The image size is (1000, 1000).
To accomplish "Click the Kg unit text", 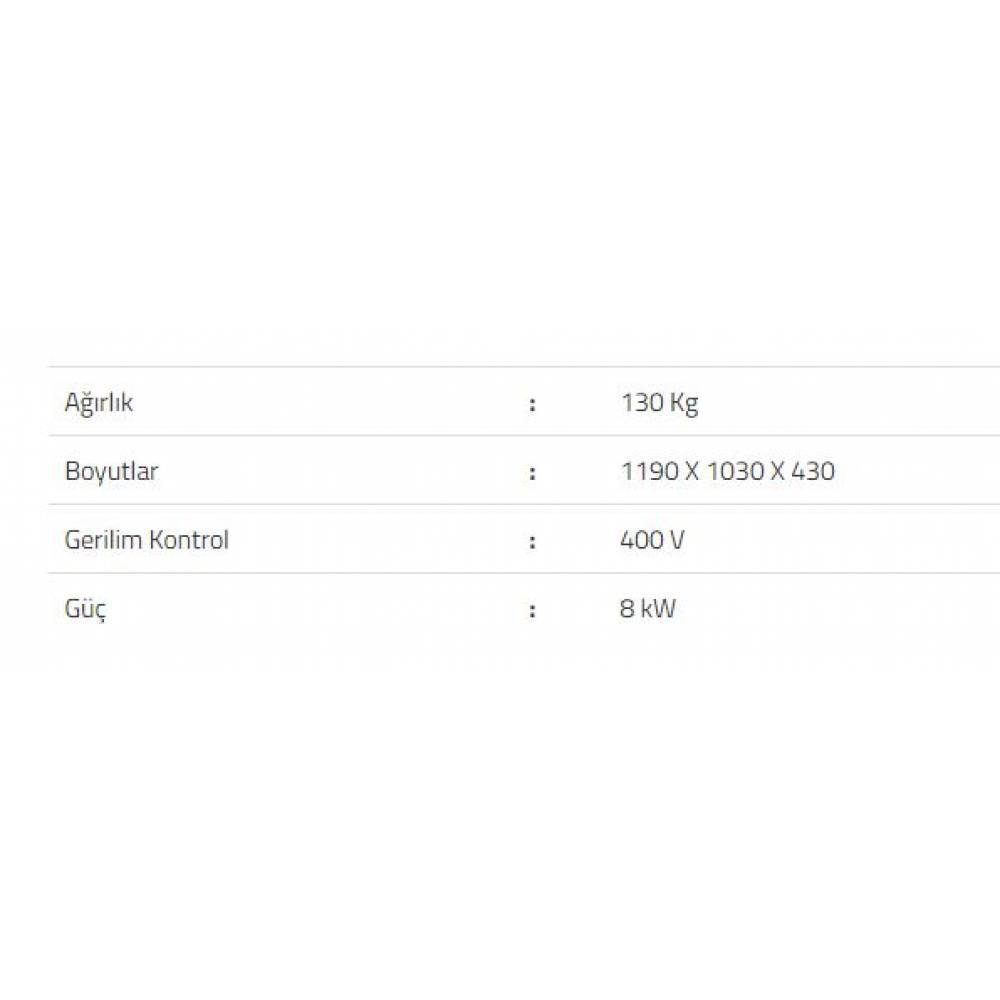I will 684,404.
